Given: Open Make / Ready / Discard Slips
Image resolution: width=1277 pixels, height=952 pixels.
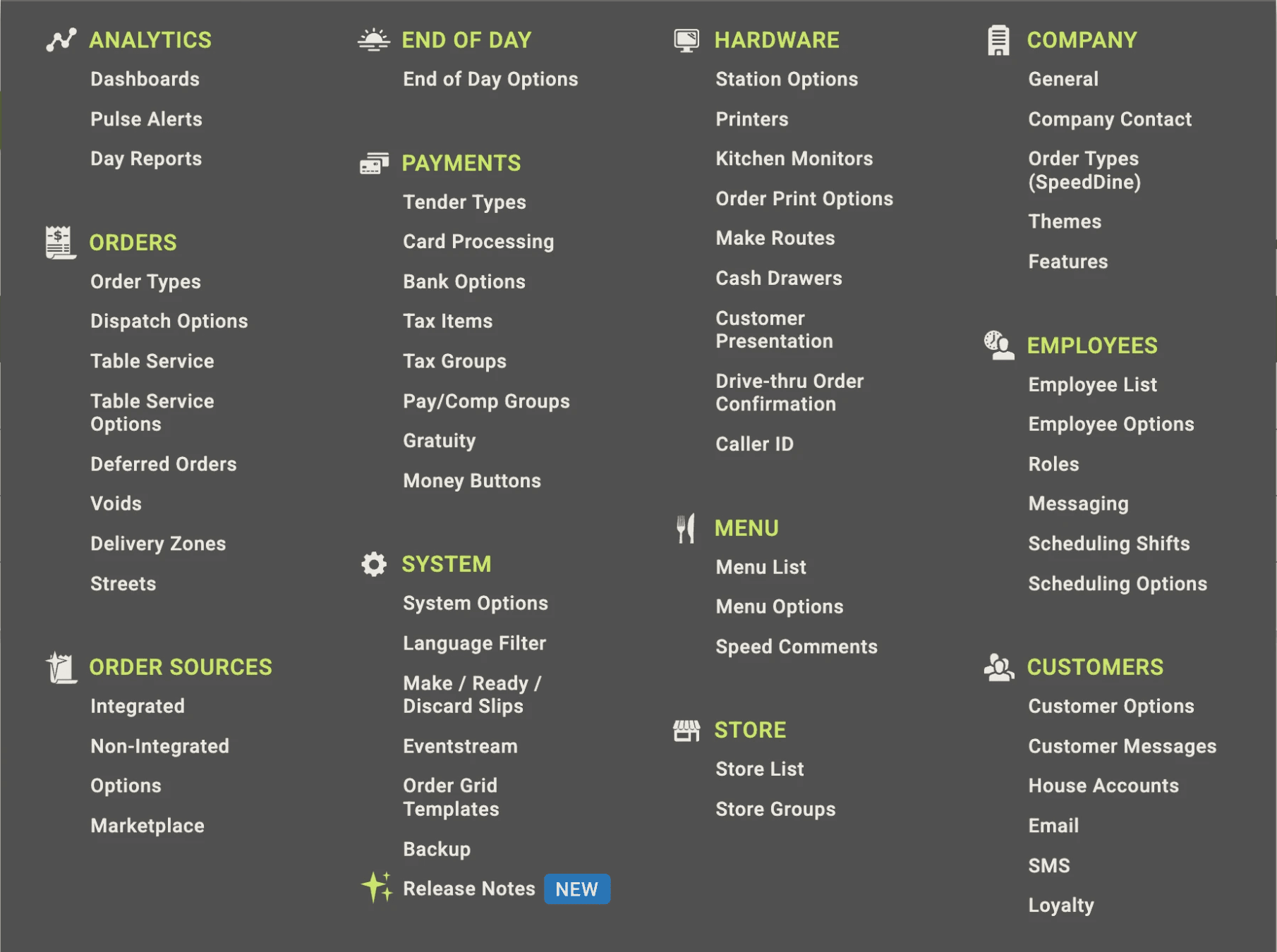Looking at the screenshot, I should click(x=472, y=695).
